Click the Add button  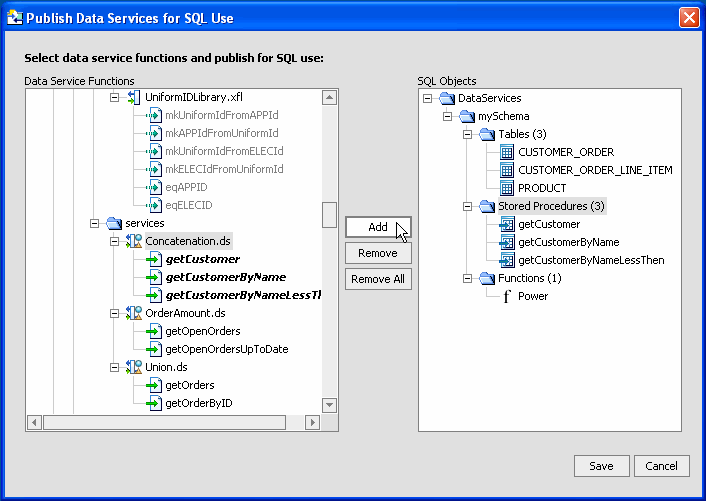click(x=378, y=227)
